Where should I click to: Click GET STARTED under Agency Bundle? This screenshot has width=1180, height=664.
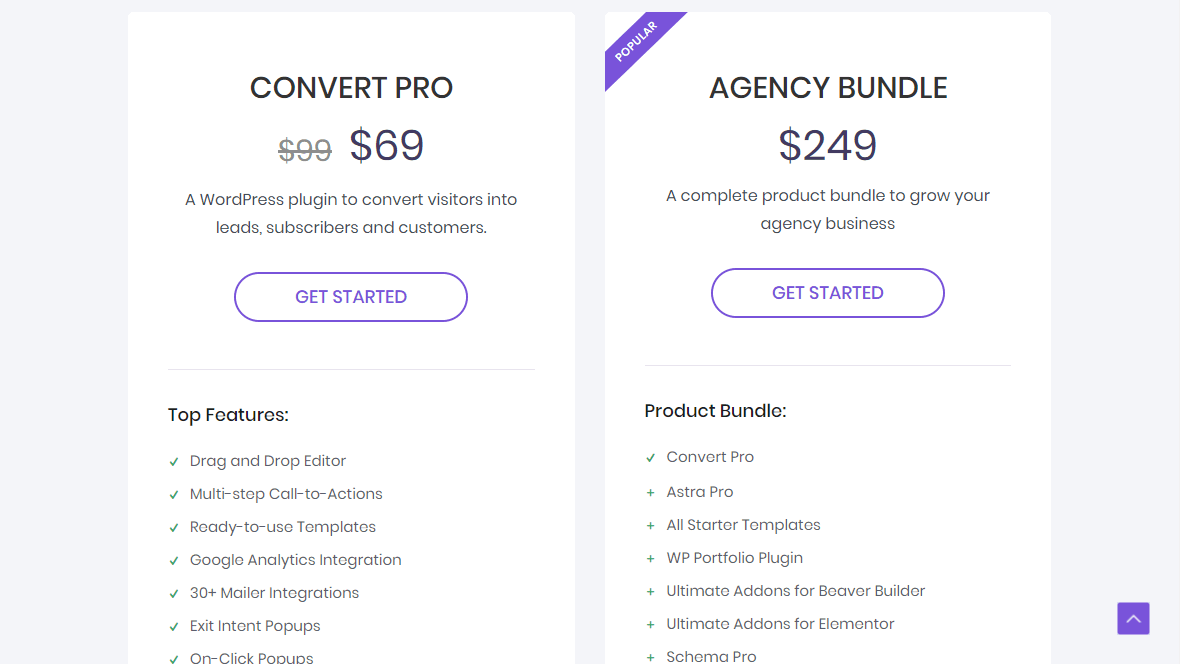click(827, 292)
